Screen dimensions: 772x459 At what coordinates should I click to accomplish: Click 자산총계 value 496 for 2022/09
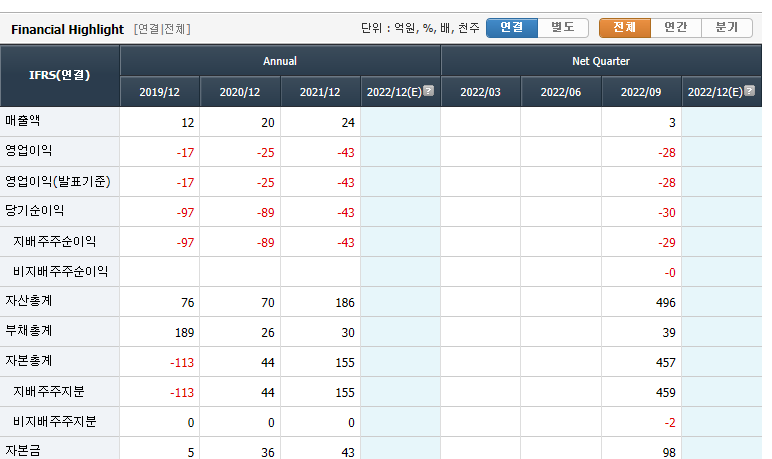click(666, 303)
